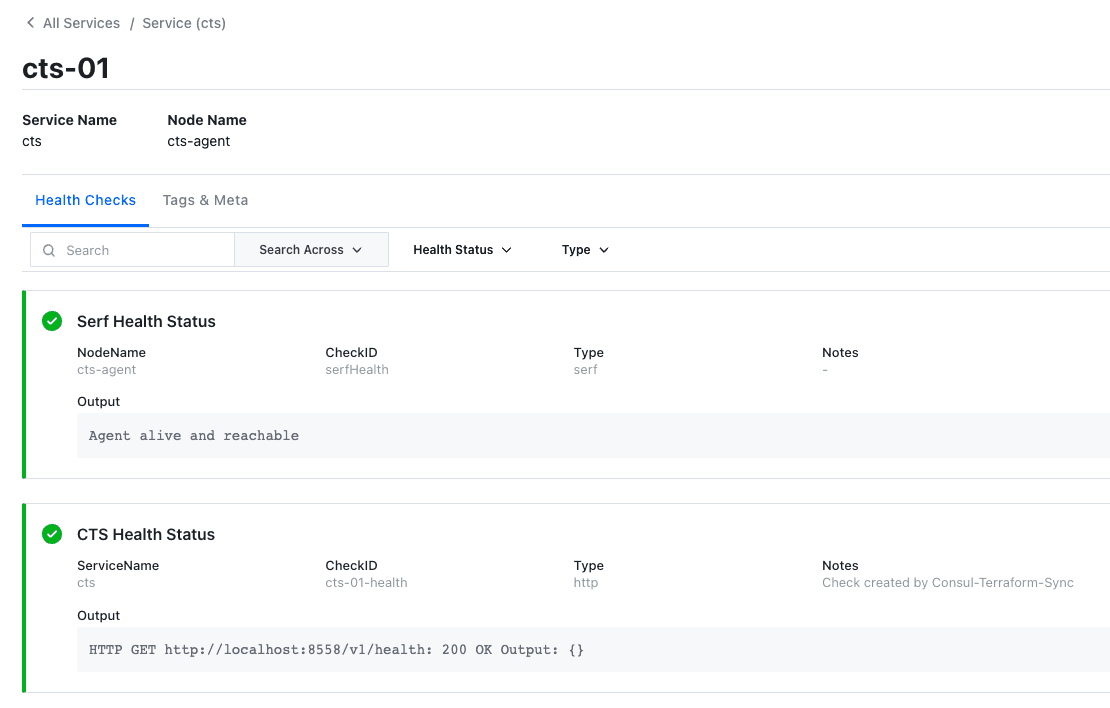Click the green passing icon for CTS Health Status
Viewport: 1110px width, 708px height.
point(52,534)
